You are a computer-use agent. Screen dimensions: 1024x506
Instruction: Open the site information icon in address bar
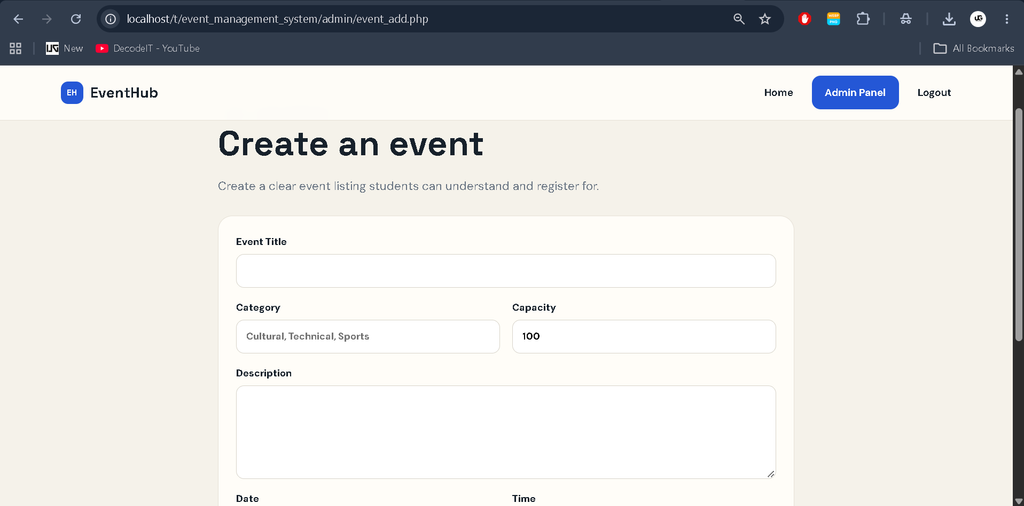pyautogui.click(x=111, y=19)
